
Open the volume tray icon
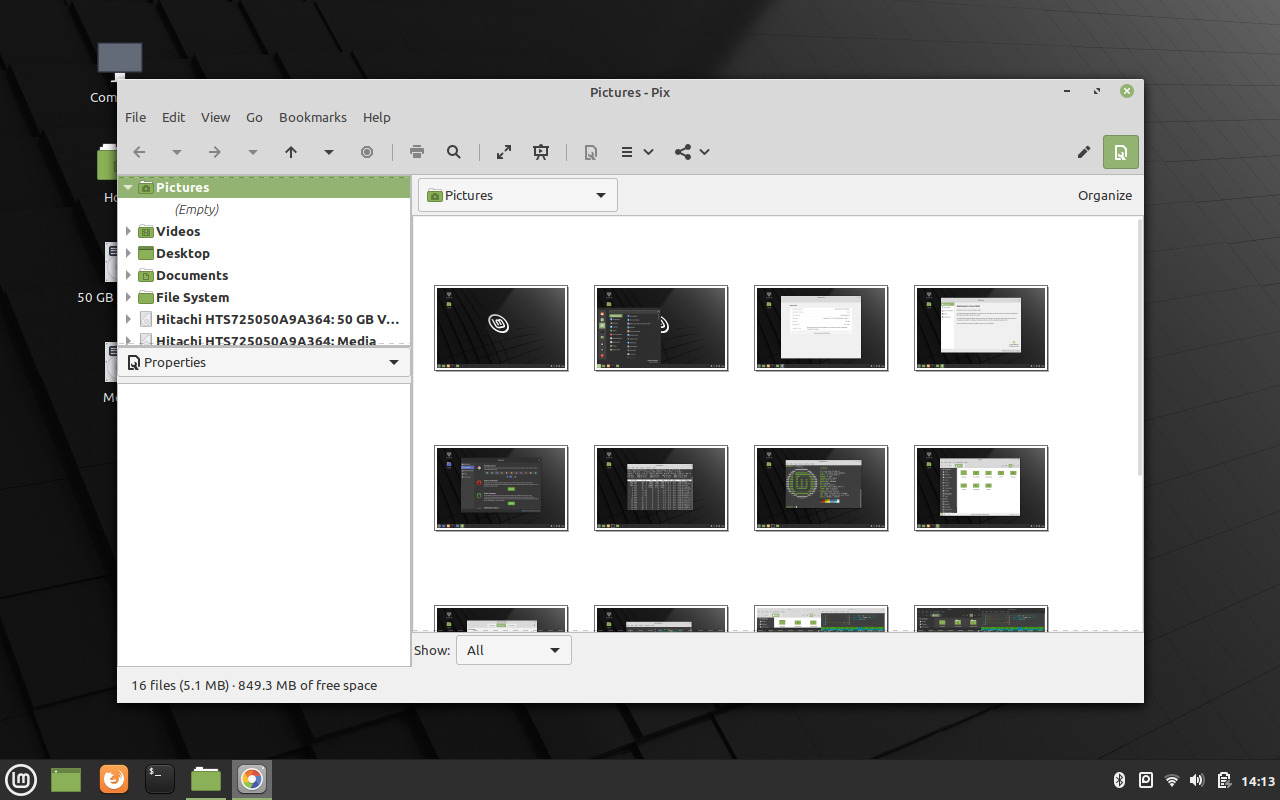point(1197,780)
